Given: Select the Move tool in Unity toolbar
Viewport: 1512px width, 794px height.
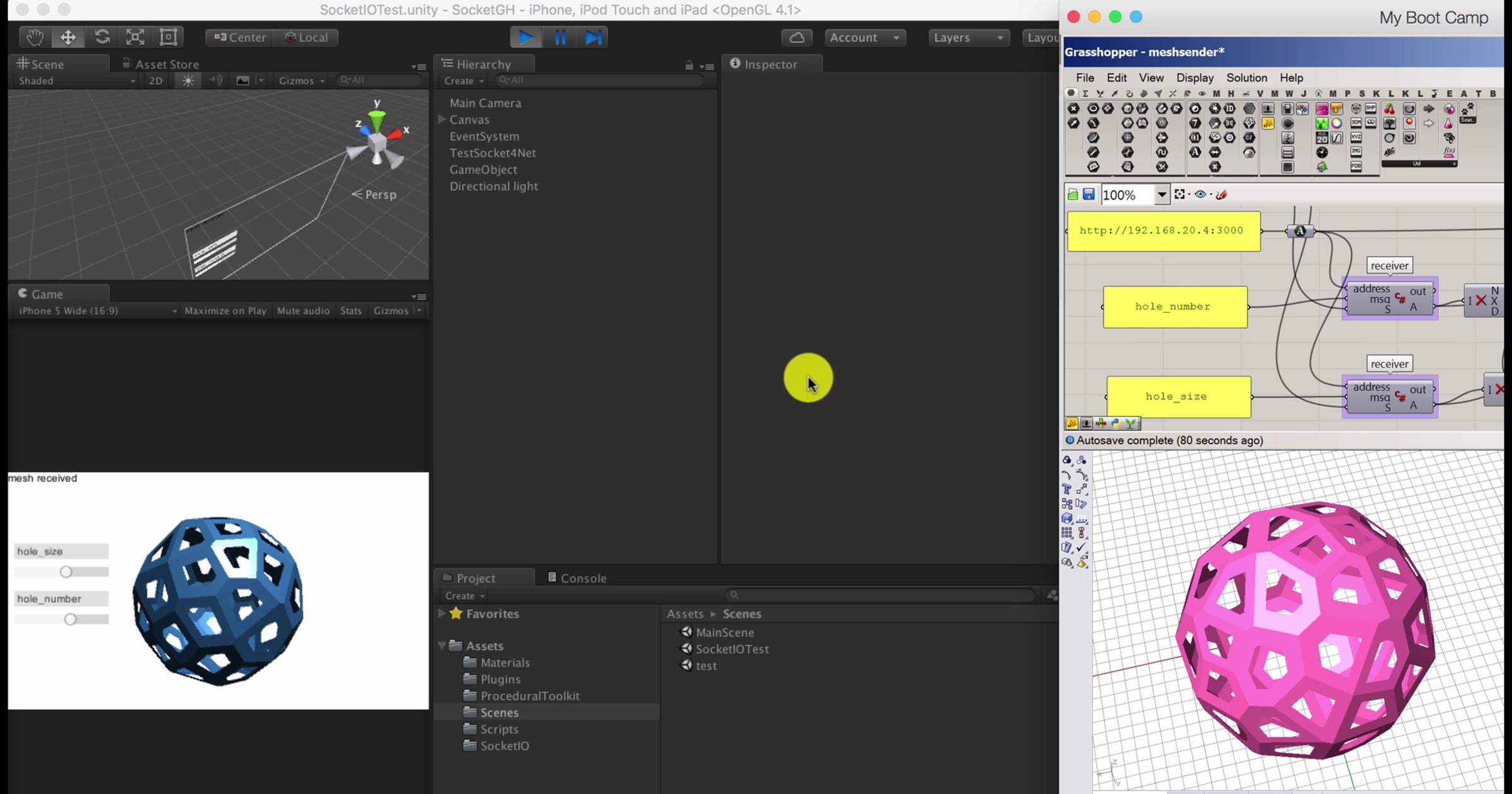Looking at the screenshot, I should (67, 37).
